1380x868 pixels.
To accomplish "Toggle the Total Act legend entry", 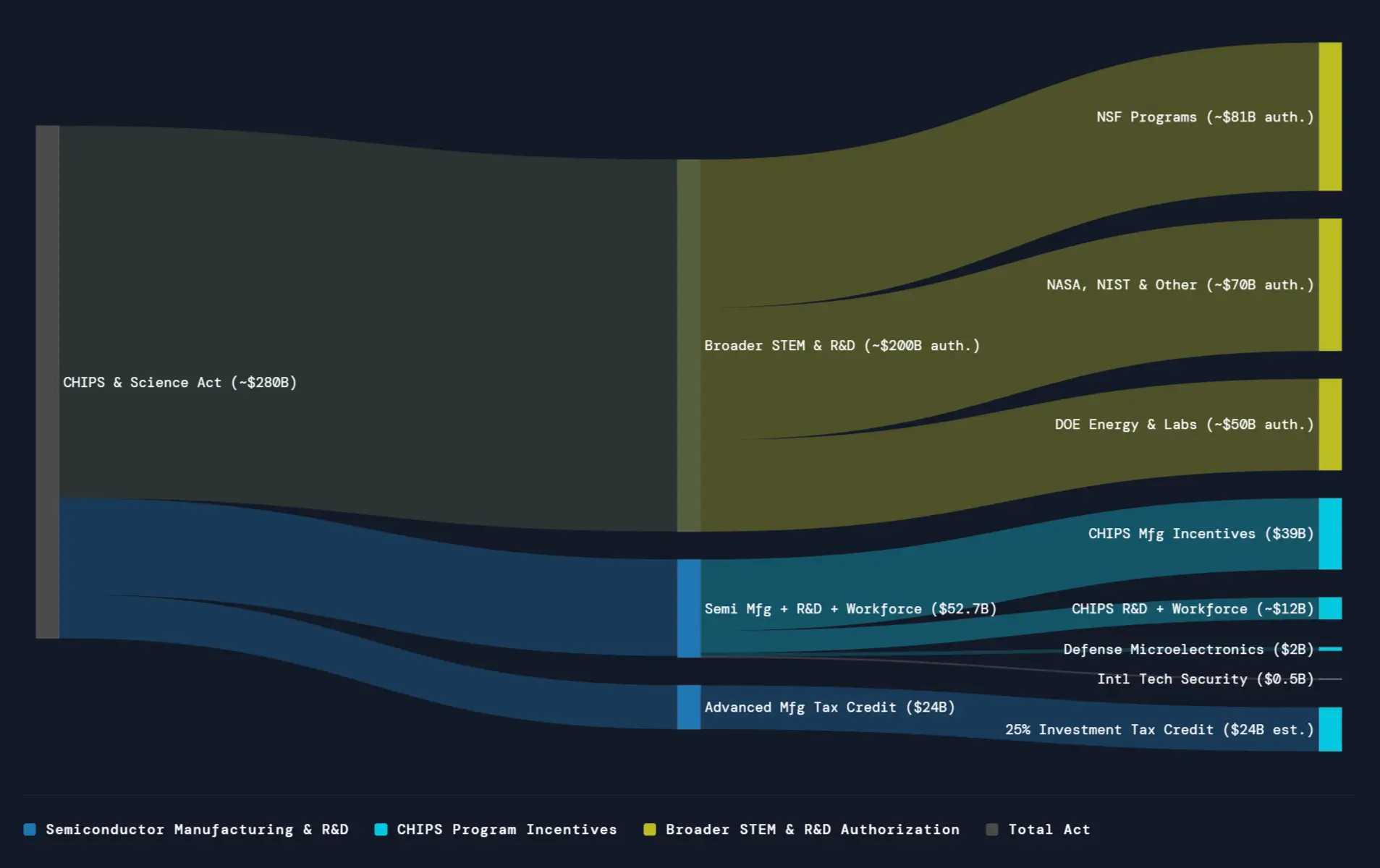I will pyautogui.click(x=1049, y=830).
